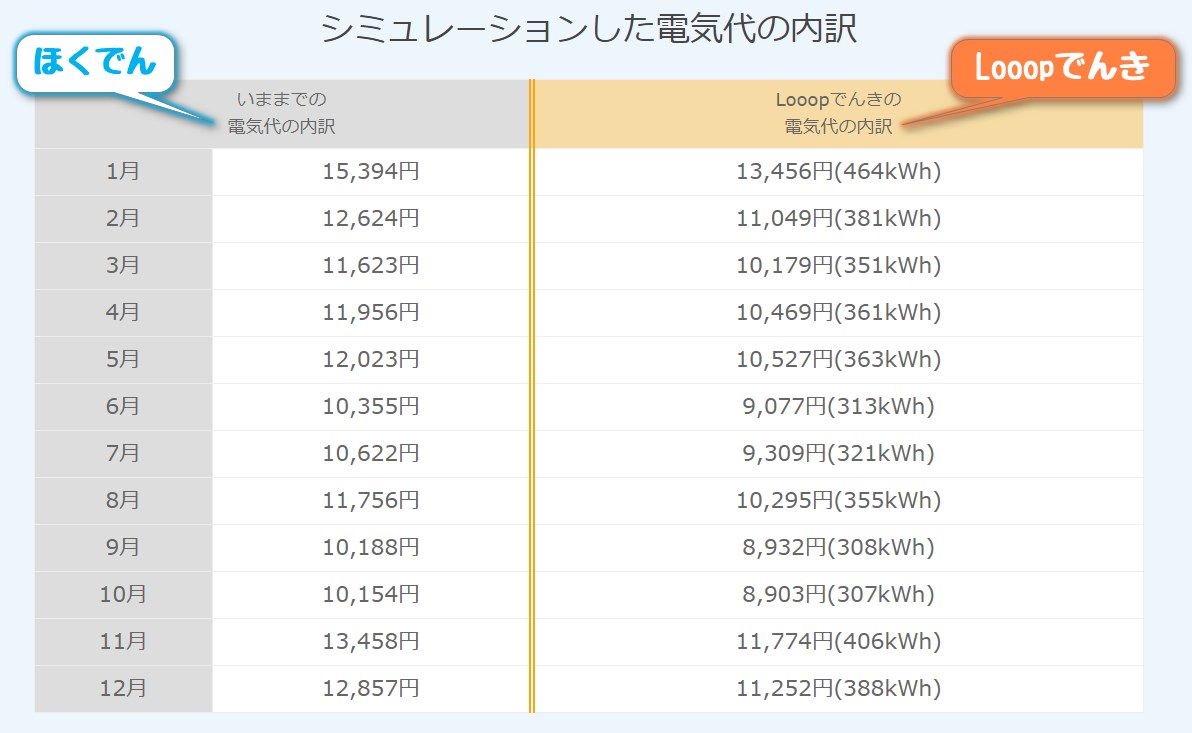Pick the 10,527円(363kWh) value
Screen dimensions: 1192x733
coord(839,360)
